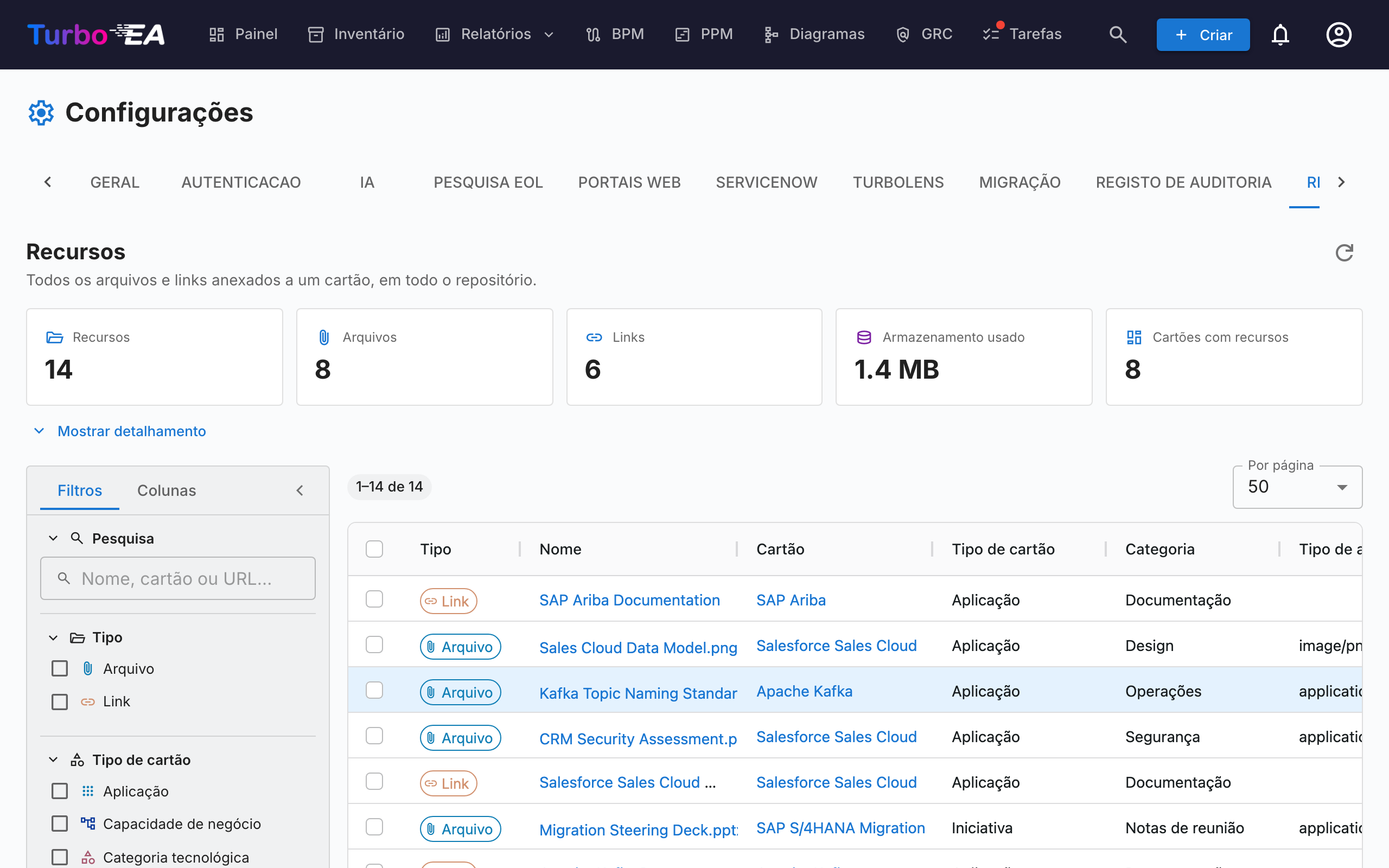Image resolution: width=1389 pixels, height=868 pixels.
Task: Open the PESQUISA EOL tab
Action: (x=488, y=183)
